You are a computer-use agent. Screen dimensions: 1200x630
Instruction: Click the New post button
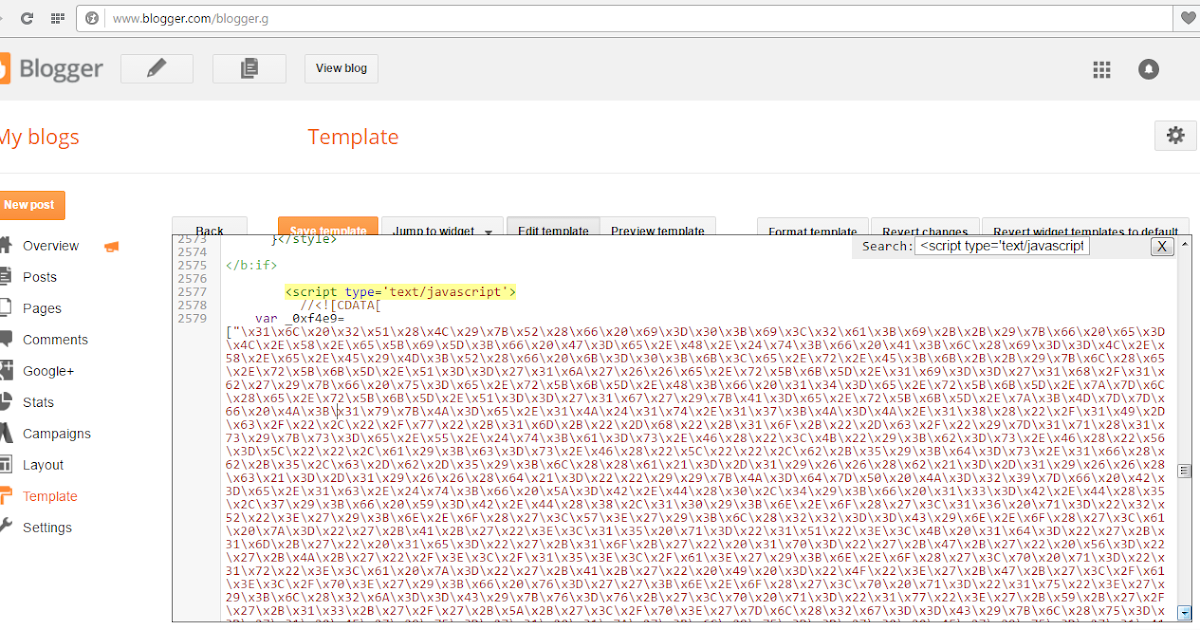coord(29,204)
